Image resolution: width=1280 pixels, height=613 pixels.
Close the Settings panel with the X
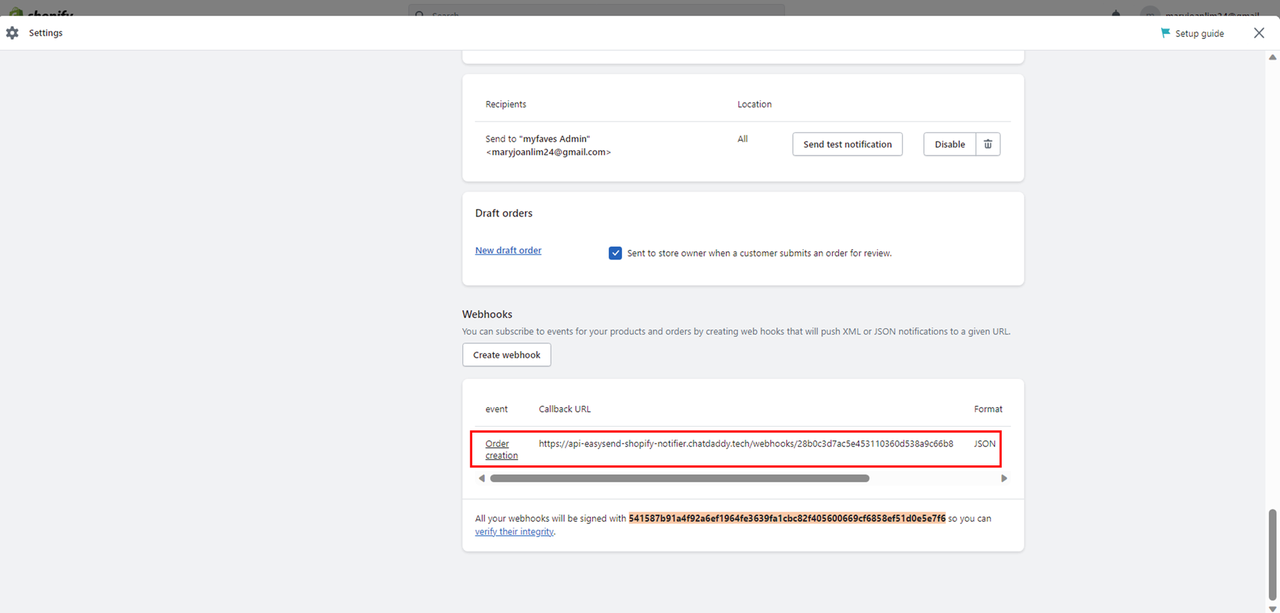(1259, 33)
